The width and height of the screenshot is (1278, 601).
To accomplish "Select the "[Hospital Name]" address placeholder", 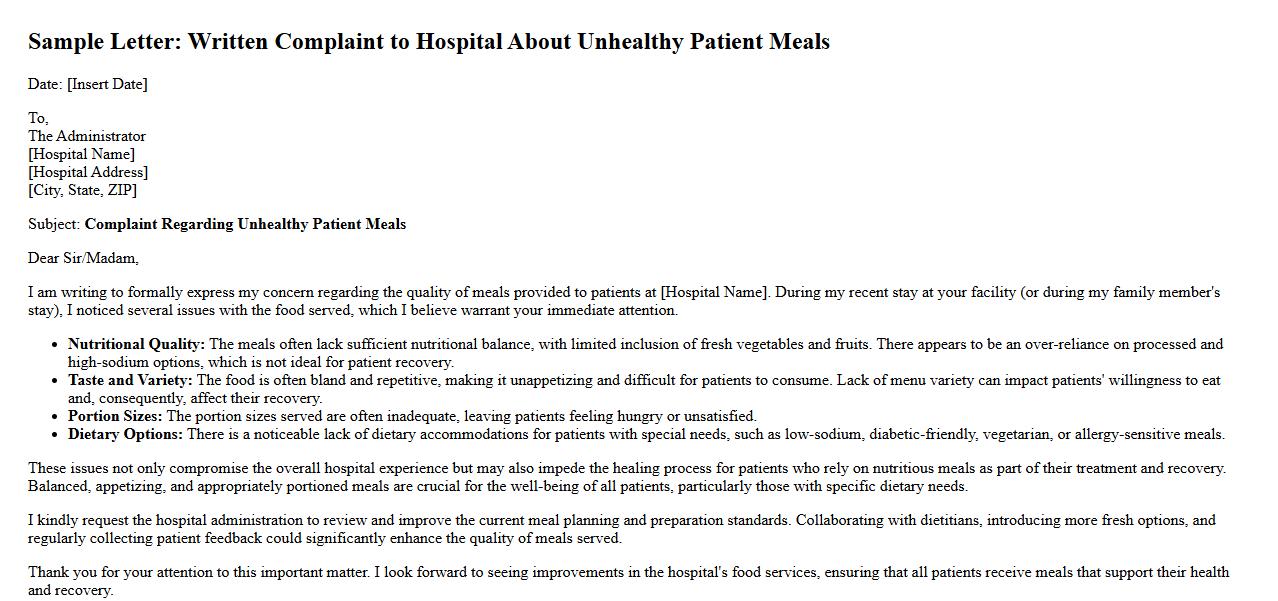I will 81,154.
